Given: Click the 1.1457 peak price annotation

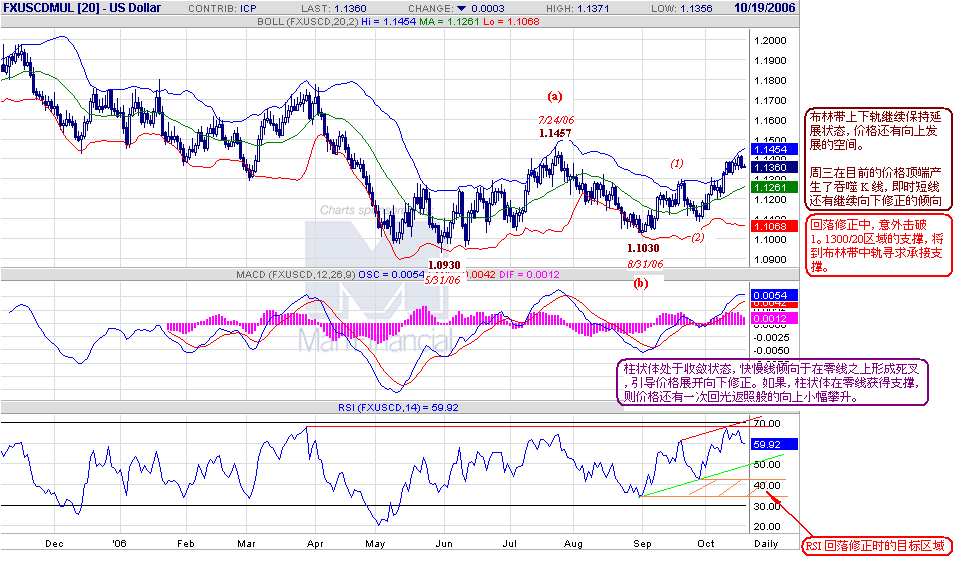Looking at the screenshot, I should point(555,133).
